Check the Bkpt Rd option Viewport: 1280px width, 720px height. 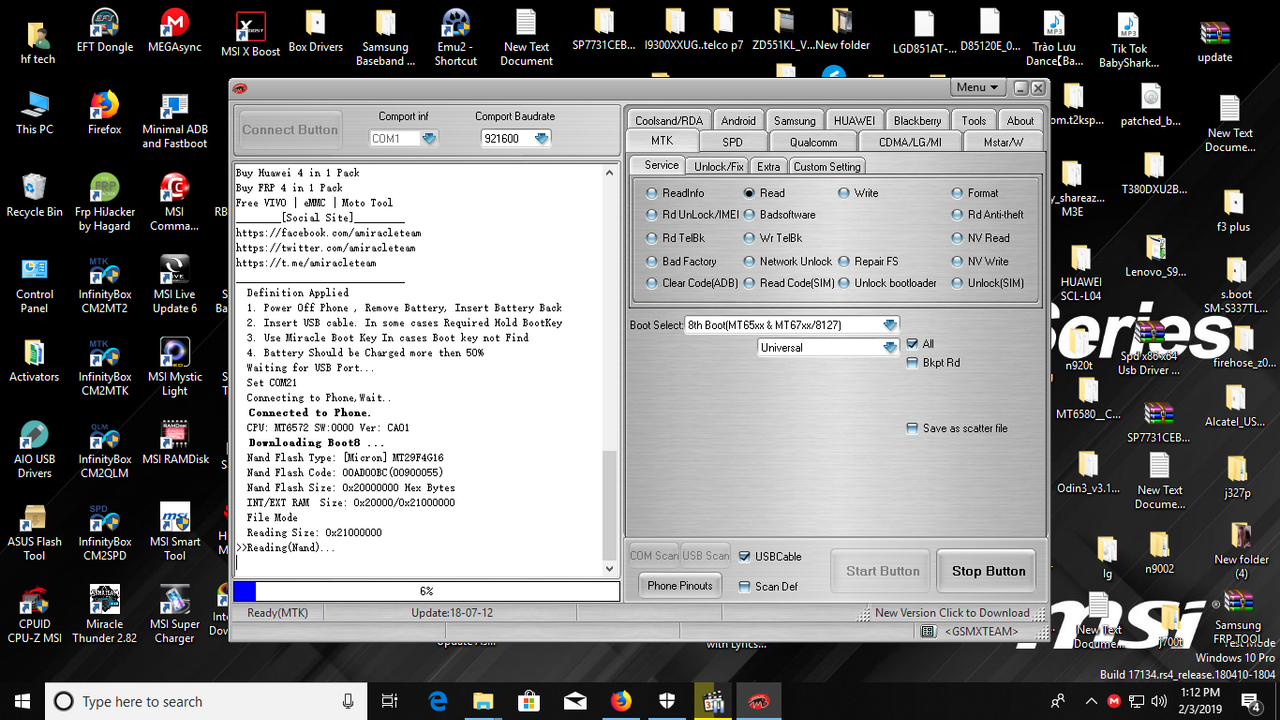[912, 362]
